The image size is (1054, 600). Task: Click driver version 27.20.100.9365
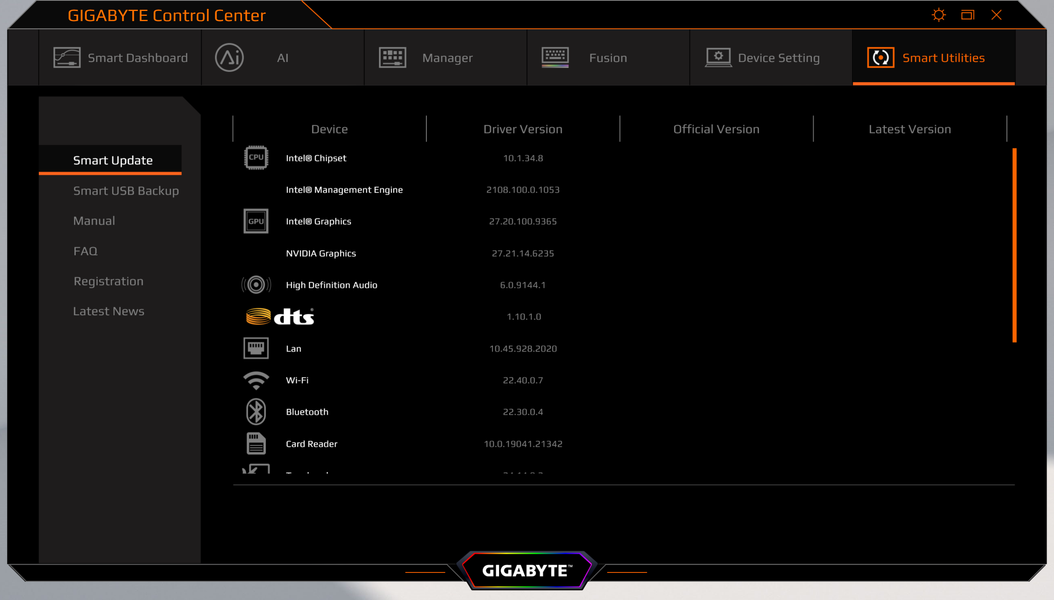523,221
